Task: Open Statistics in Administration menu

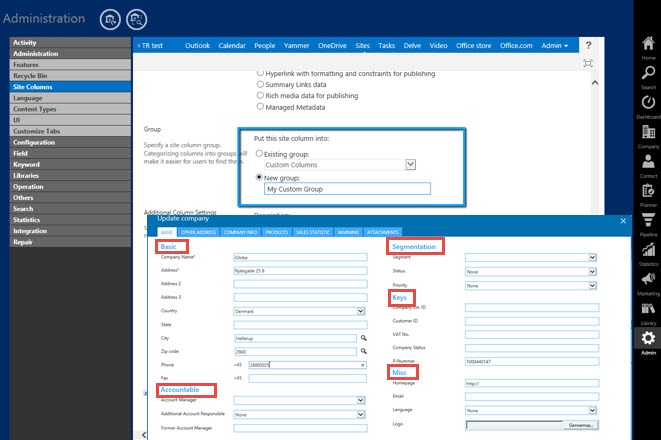Action: click(x=70, y=220)
